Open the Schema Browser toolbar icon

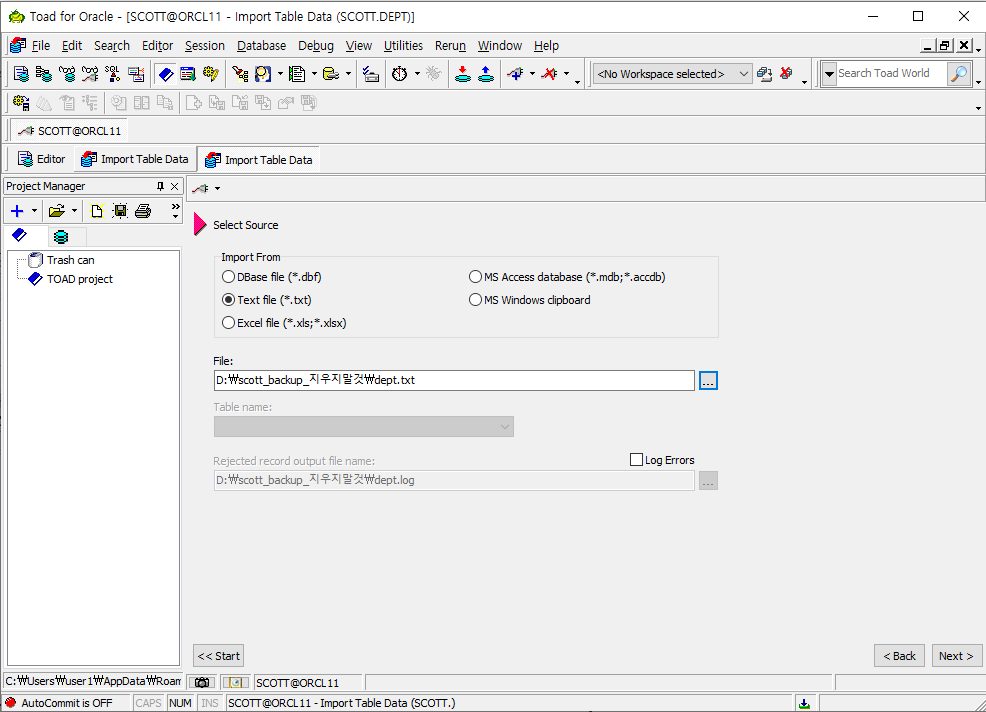coord(44,74)
